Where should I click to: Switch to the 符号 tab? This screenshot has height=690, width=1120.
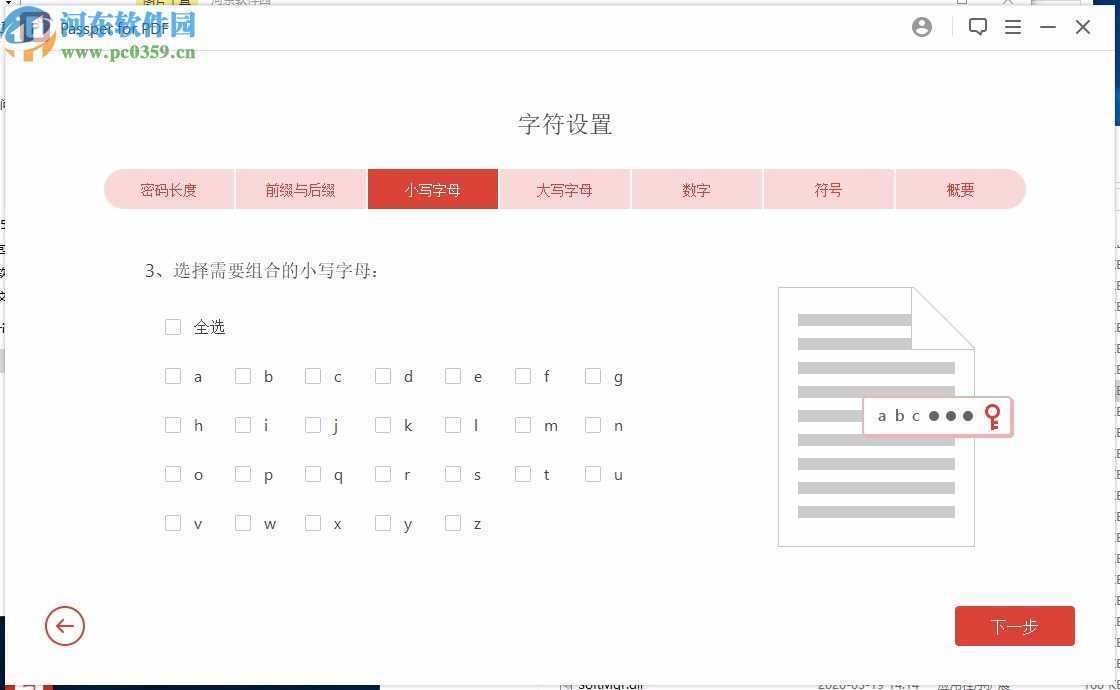pos(829,189)
